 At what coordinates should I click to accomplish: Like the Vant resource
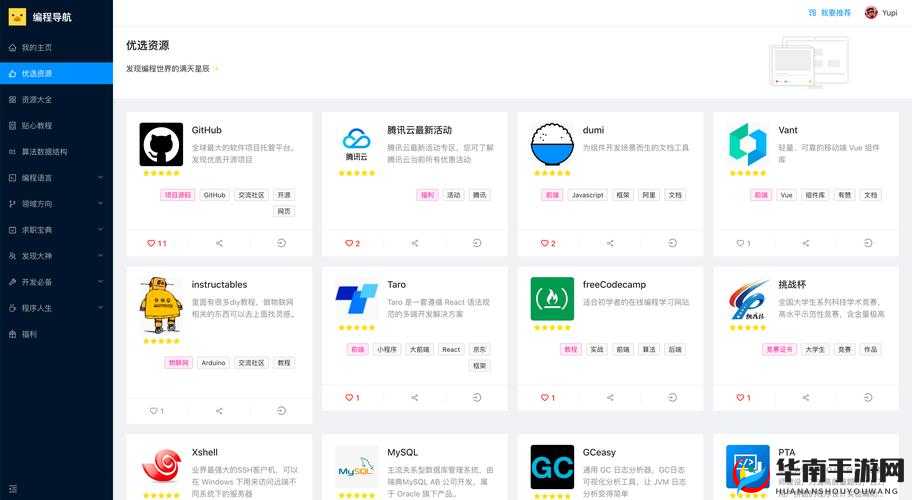743,243
